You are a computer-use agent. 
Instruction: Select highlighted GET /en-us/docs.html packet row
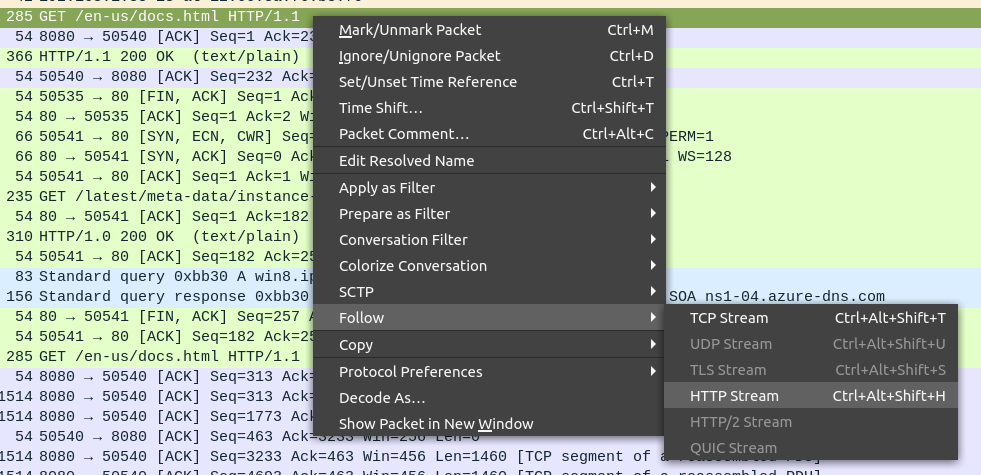(x=150, y=18)
